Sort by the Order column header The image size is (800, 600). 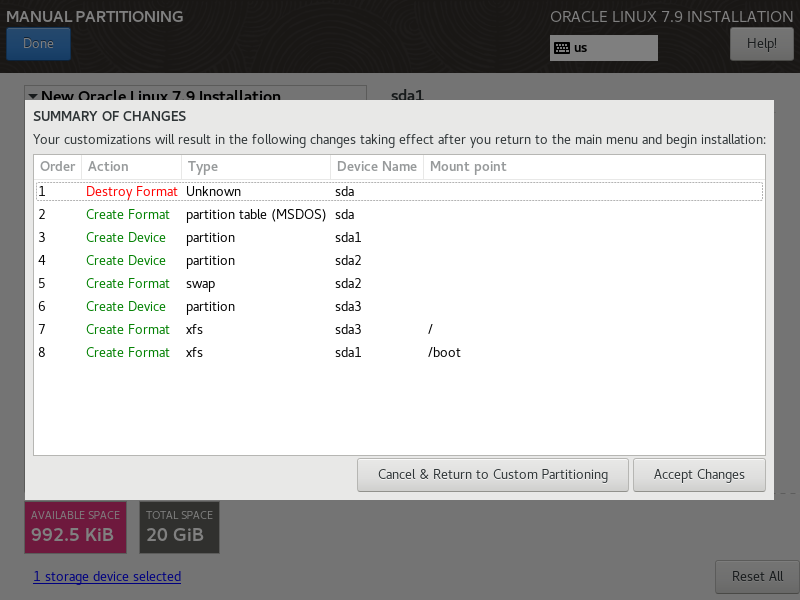(x=58, y=166)
